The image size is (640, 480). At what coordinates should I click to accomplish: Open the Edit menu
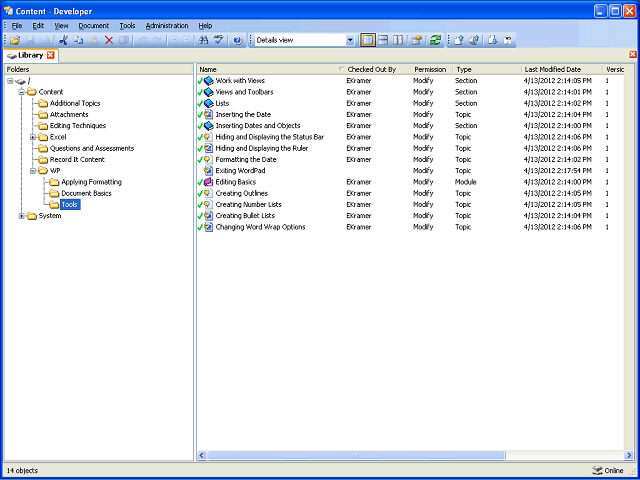(38, 26)
